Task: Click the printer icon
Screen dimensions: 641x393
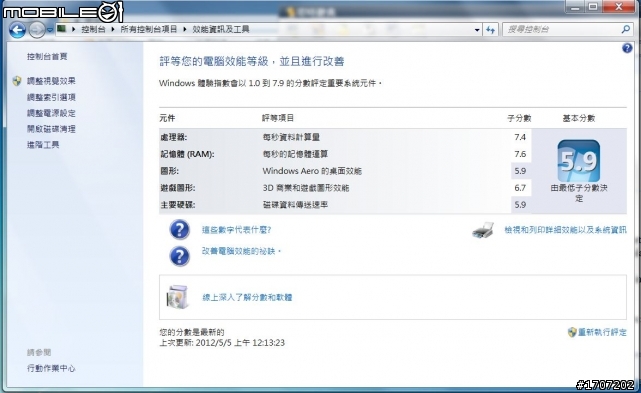Action: (483, 230)
